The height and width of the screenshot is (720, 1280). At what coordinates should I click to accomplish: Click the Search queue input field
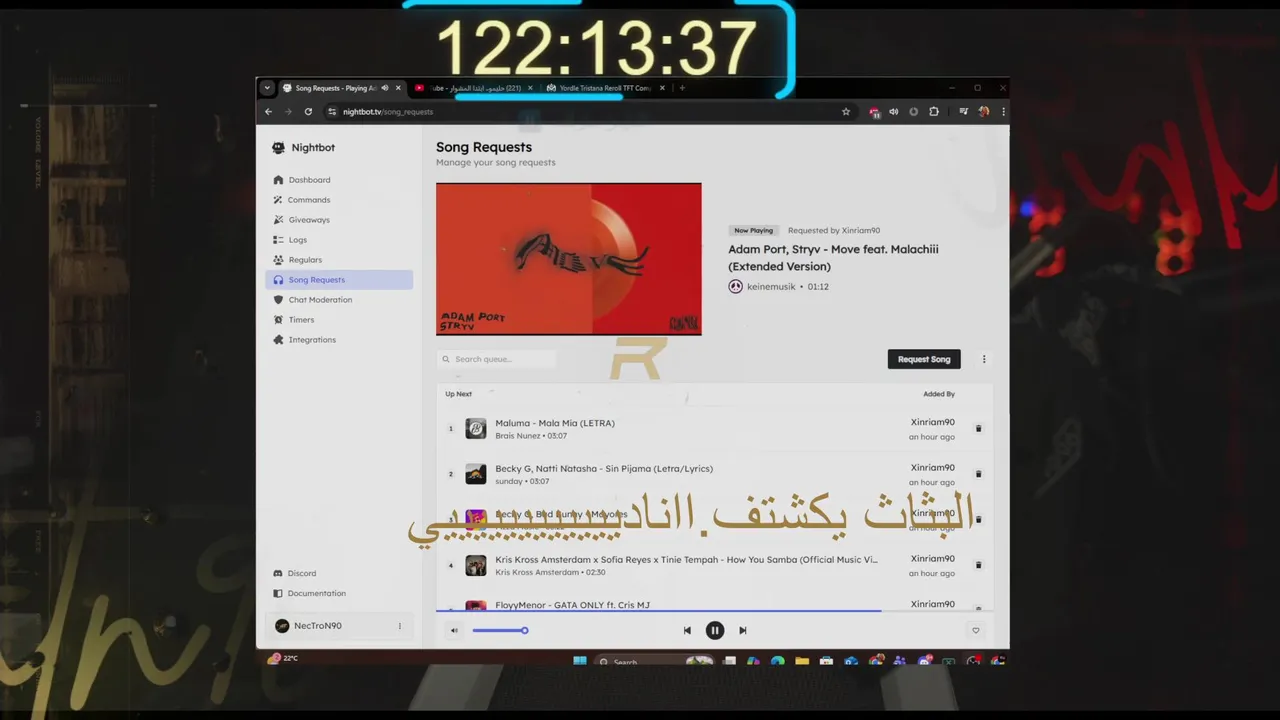pyautogui.click(x=497, y=359)
